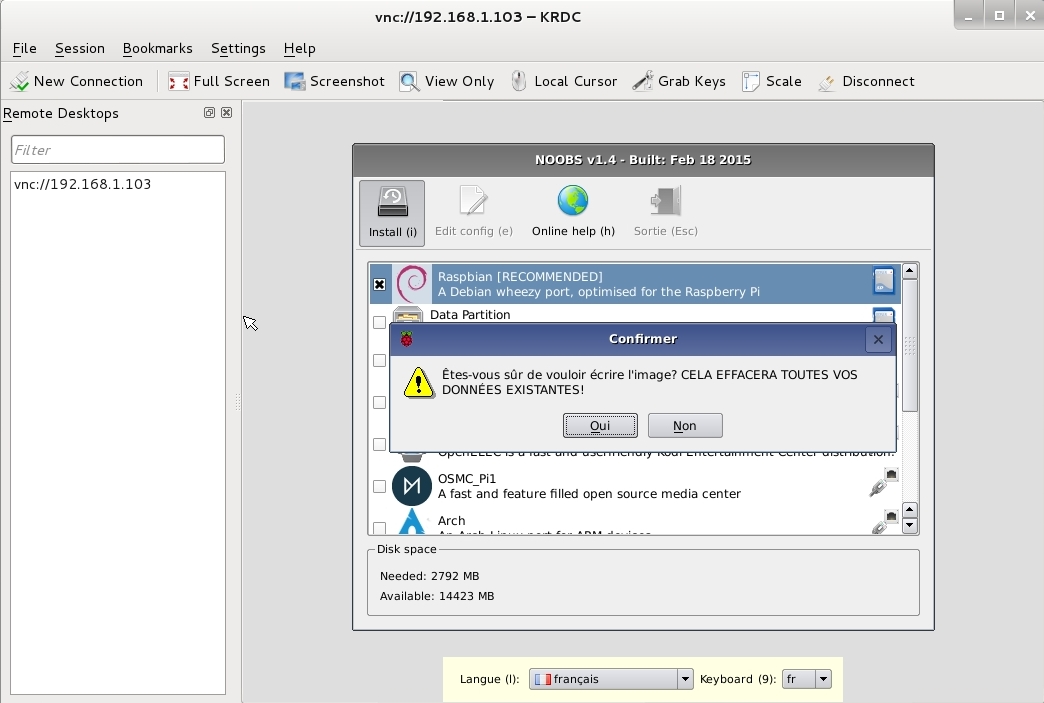Close the Confirmer dialog with X
The image size is (1044, 703).
tap(878, 340)
